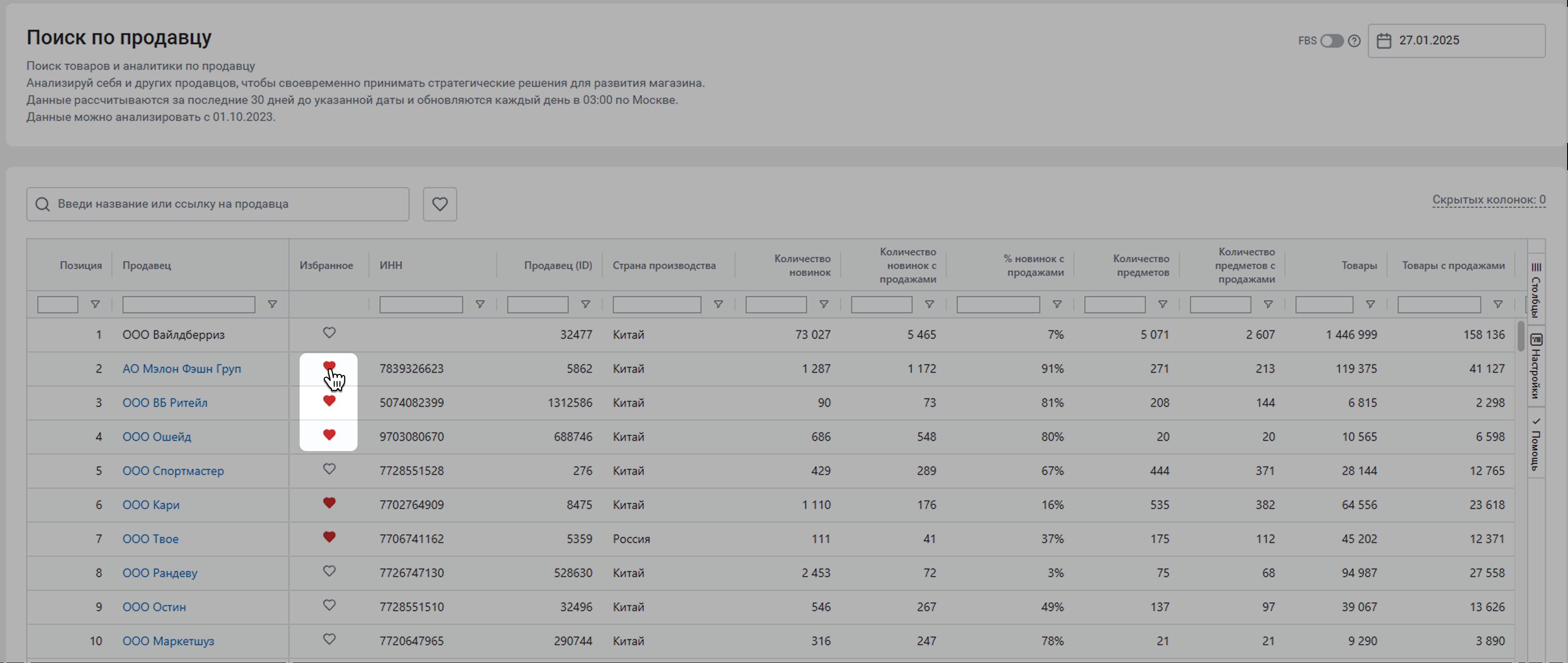Open seller ООО Ошейд

[157, 437]
